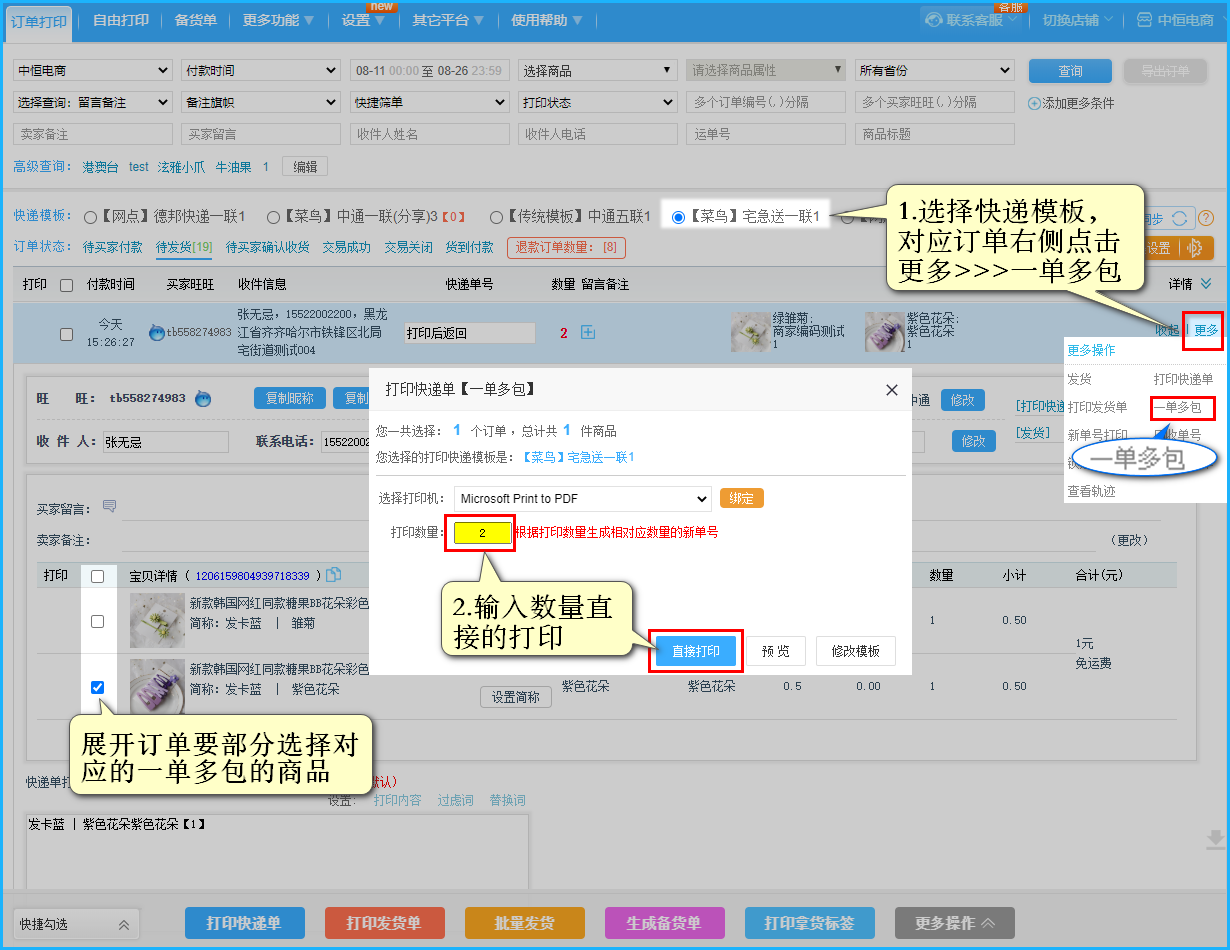The height and width of the screenshot is (950, 1230).
Task: Close the 打印快递单 dialog with the X
Action: point(892,390)
